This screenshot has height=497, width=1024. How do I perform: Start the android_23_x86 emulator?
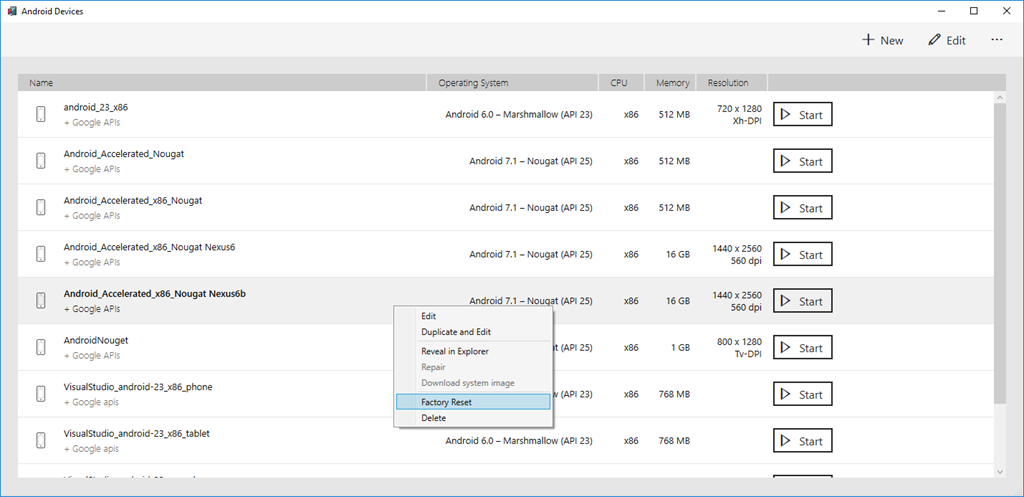(802, 115)
